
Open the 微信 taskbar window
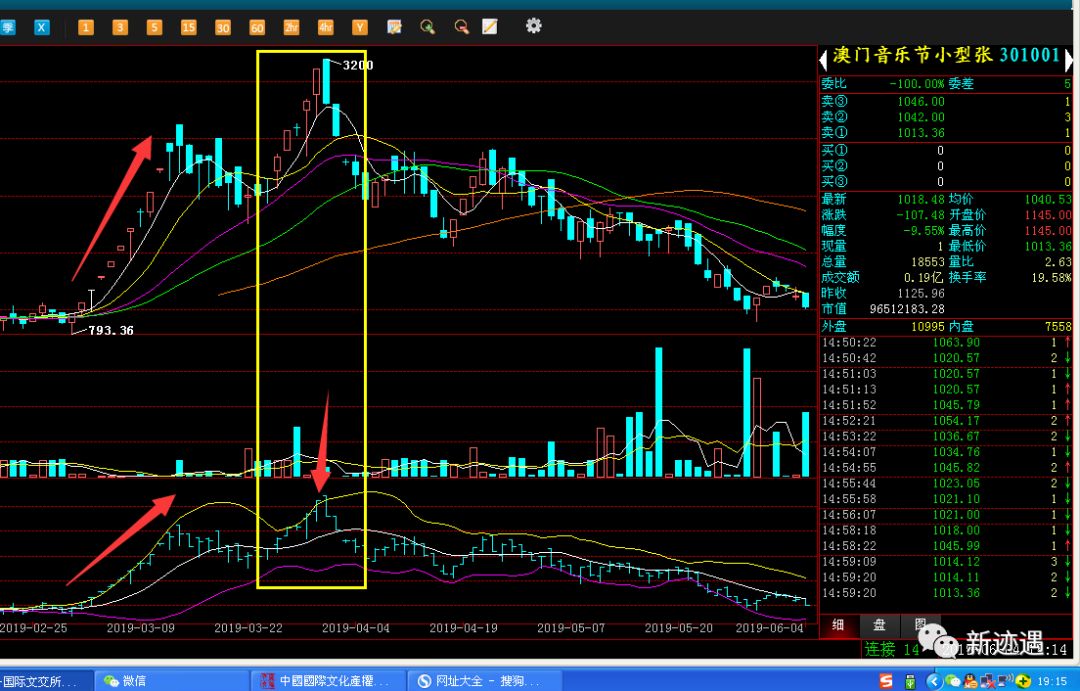click(x=171, y=681)
